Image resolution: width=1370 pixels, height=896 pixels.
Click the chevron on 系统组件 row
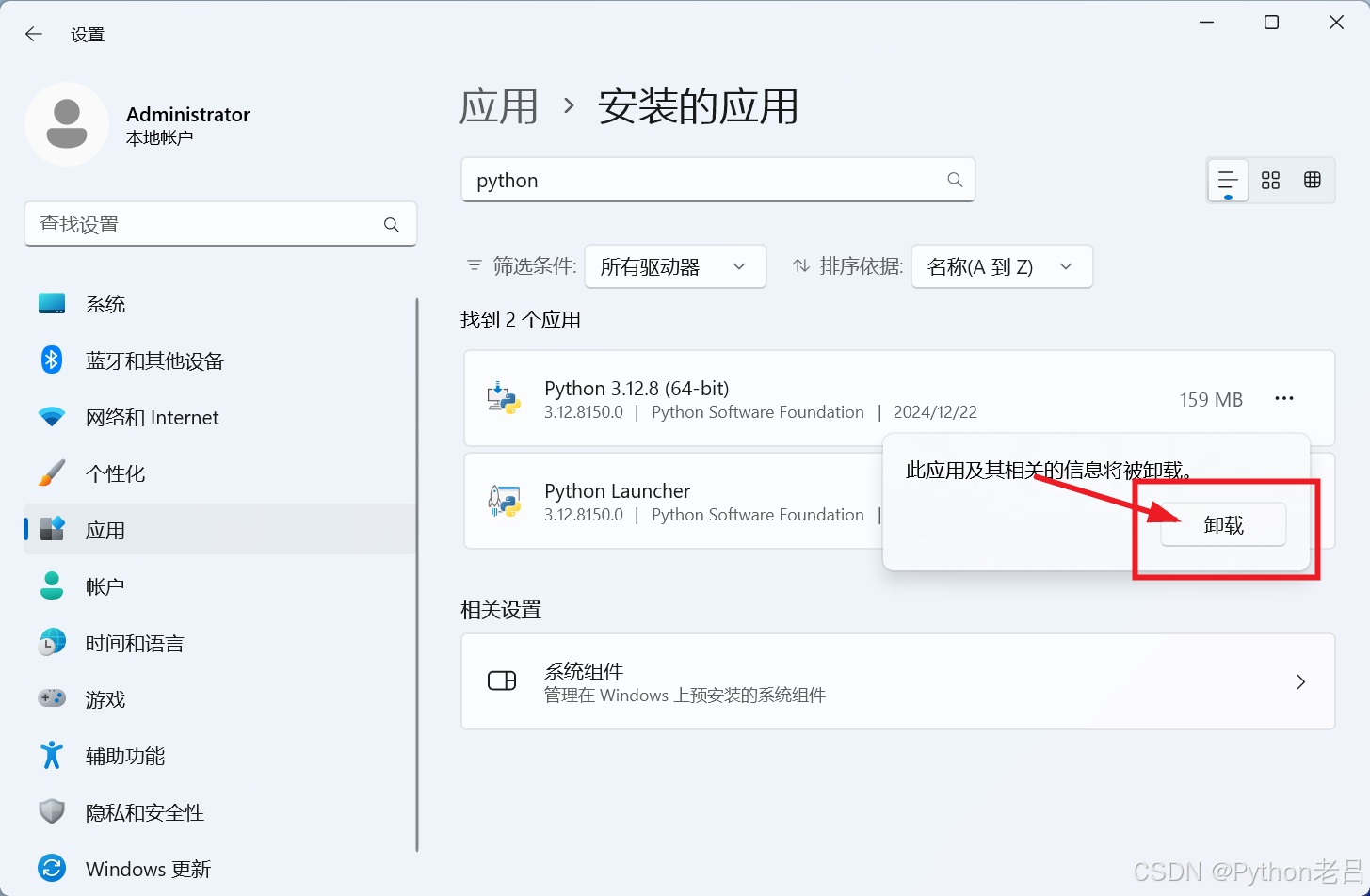pos(1300,681)
